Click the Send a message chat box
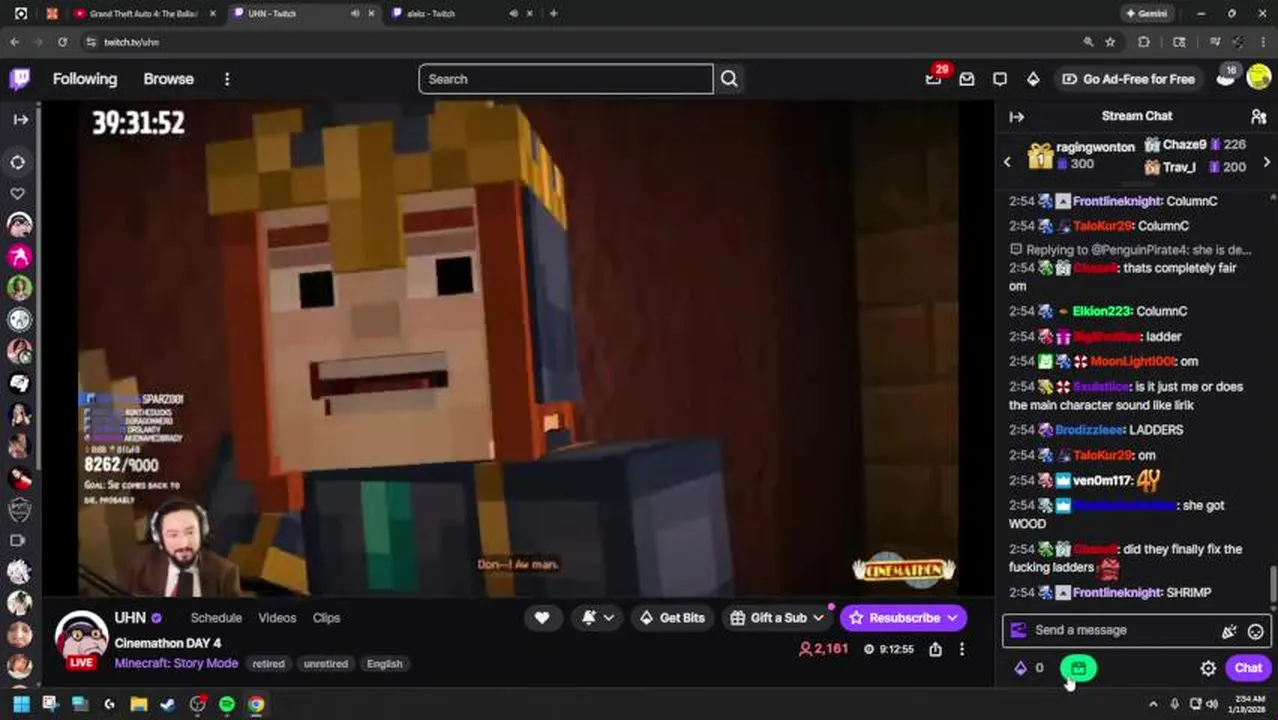 click(1137, 630)
